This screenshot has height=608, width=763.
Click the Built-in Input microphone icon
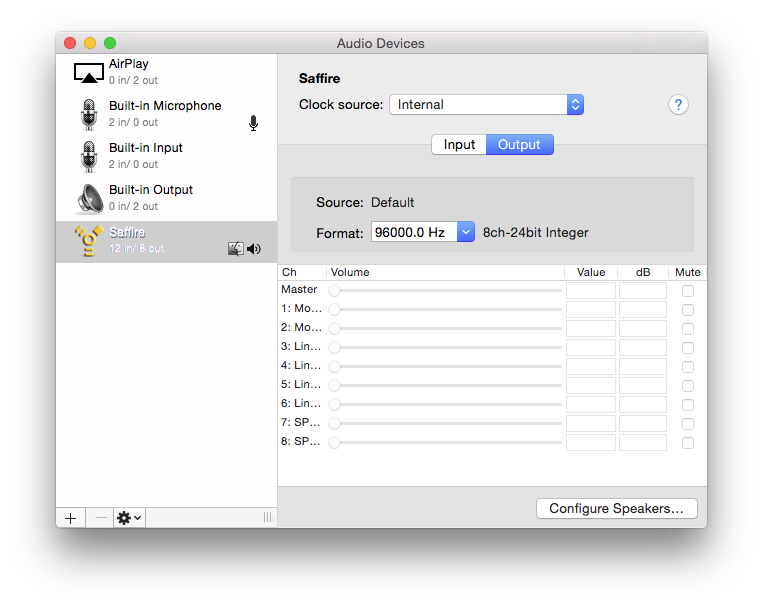(x=89, y=157)
